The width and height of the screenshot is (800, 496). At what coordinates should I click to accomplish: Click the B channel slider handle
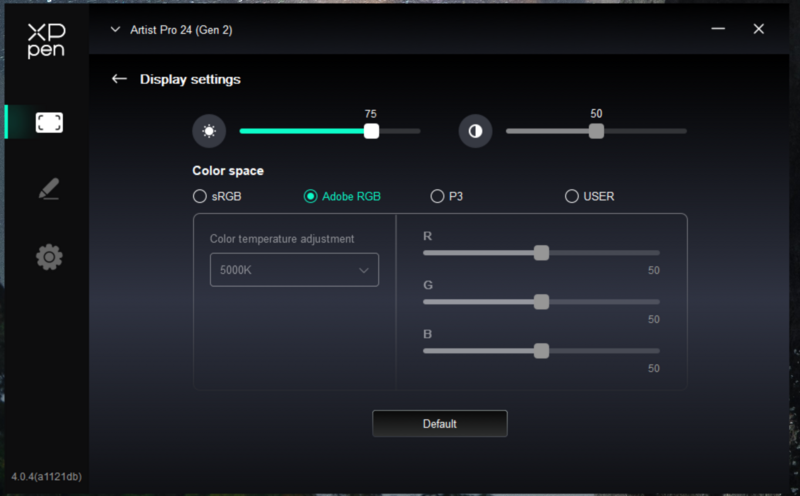tap(541, 351)
